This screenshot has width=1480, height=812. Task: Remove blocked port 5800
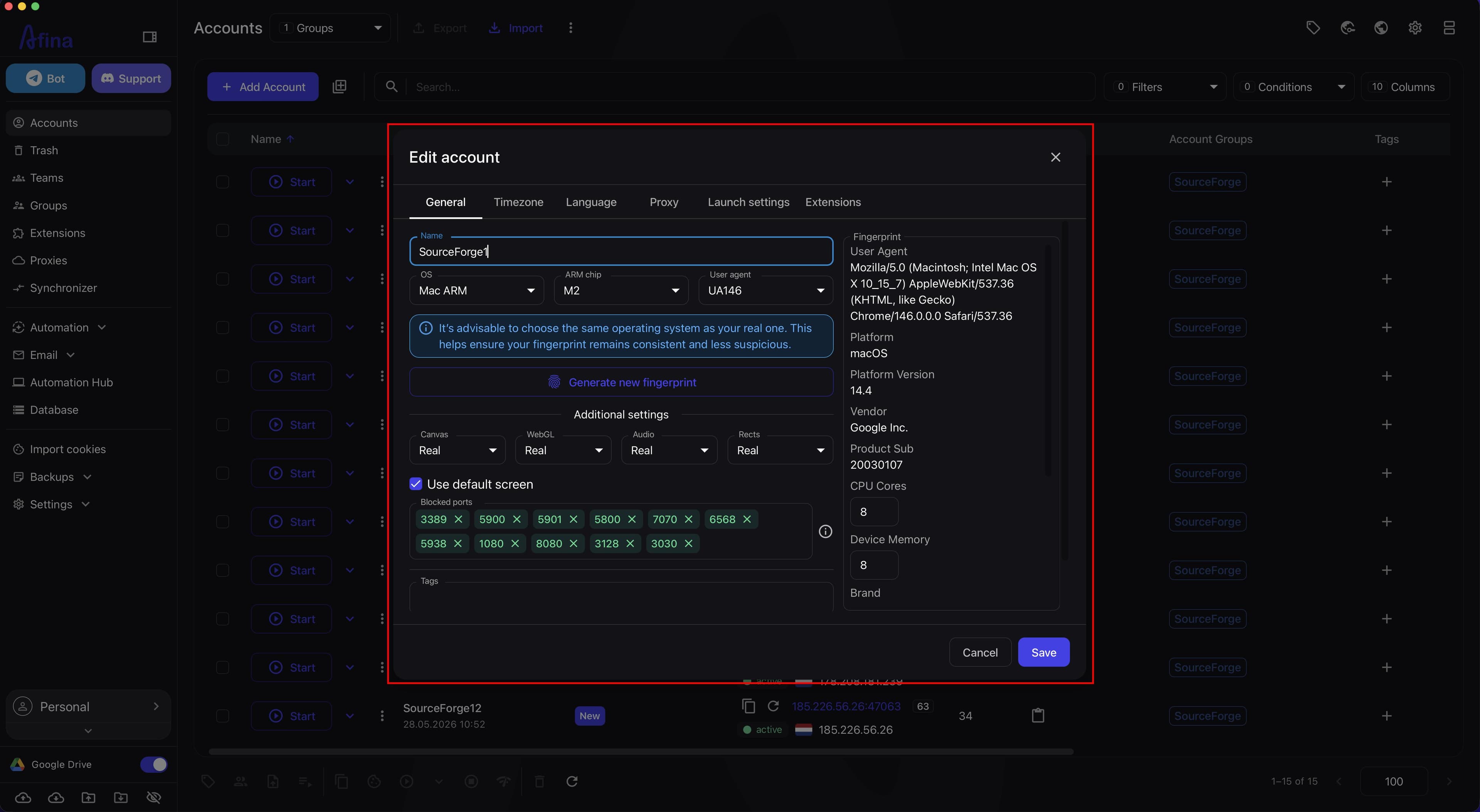coord(632,519)
